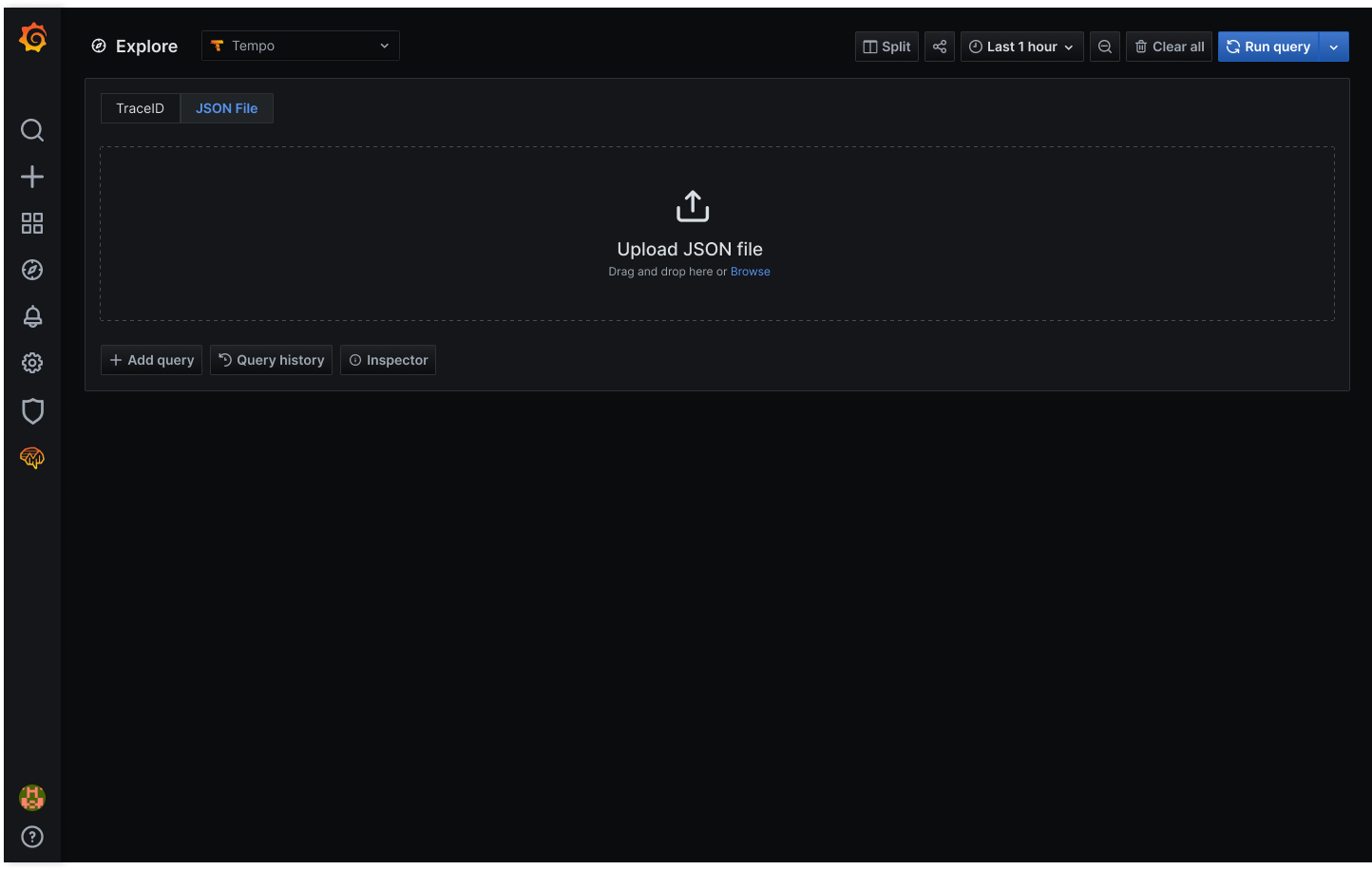Open the Tempo data source dropdown

coord(300,45)
